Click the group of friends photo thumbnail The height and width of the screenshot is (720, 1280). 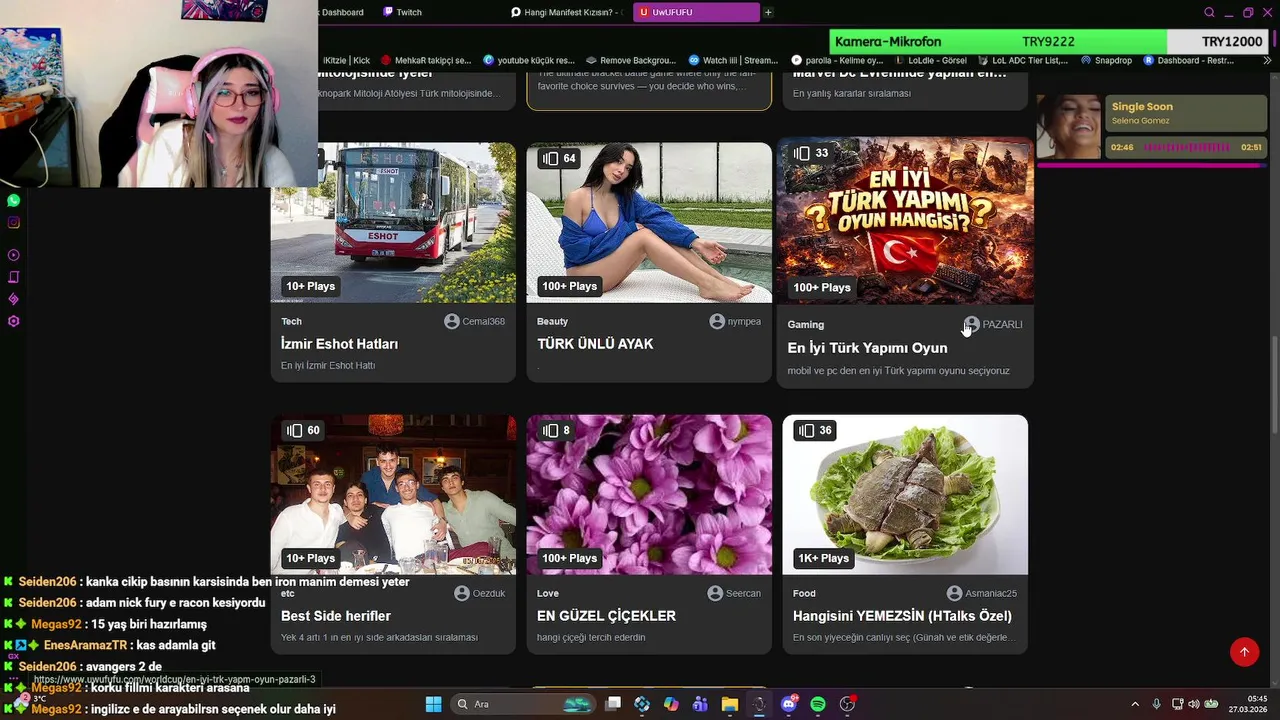(x=393, y=494)
